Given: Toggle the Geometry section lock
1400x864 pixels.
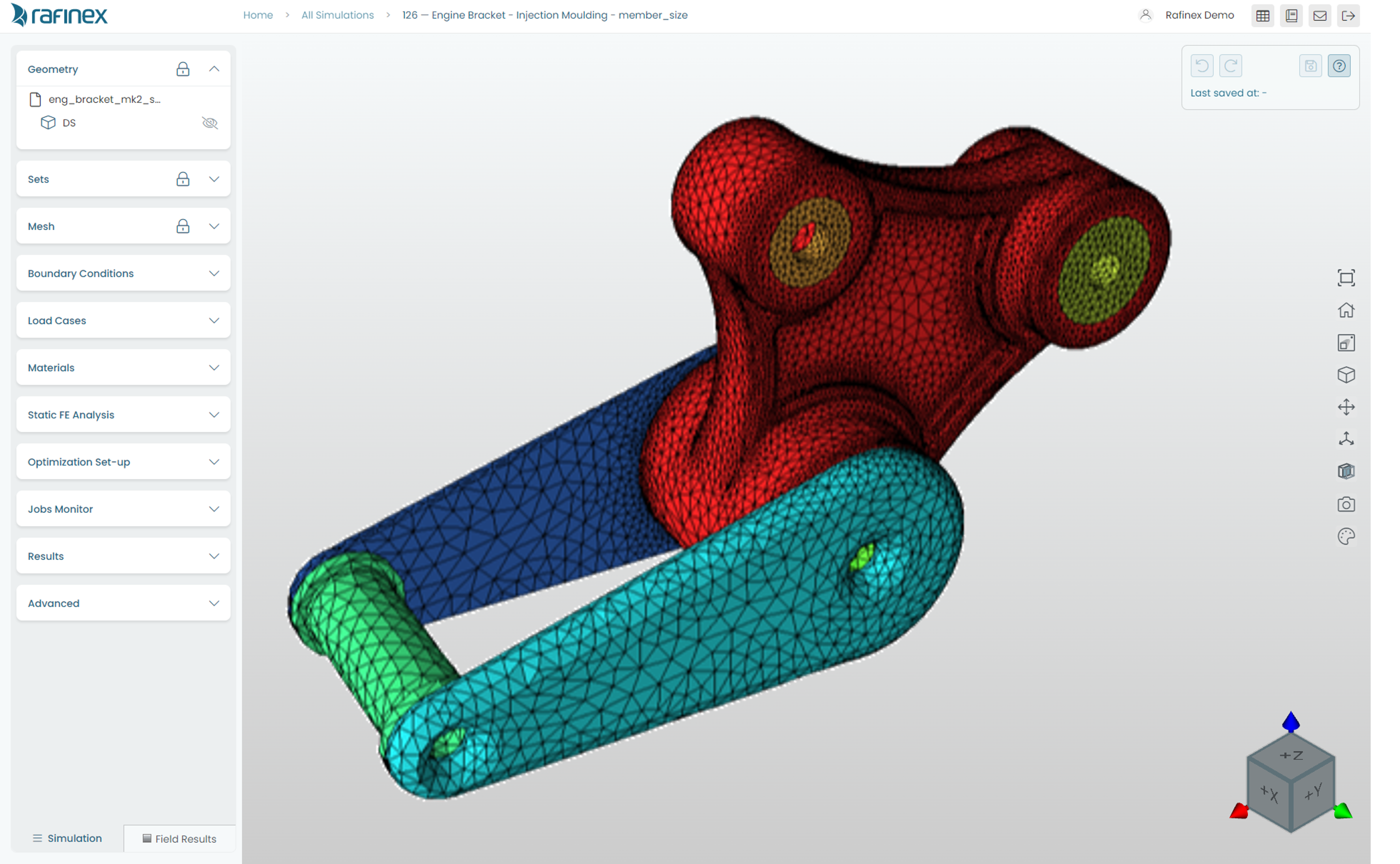Looking at the screenshot, I should 183,69.
